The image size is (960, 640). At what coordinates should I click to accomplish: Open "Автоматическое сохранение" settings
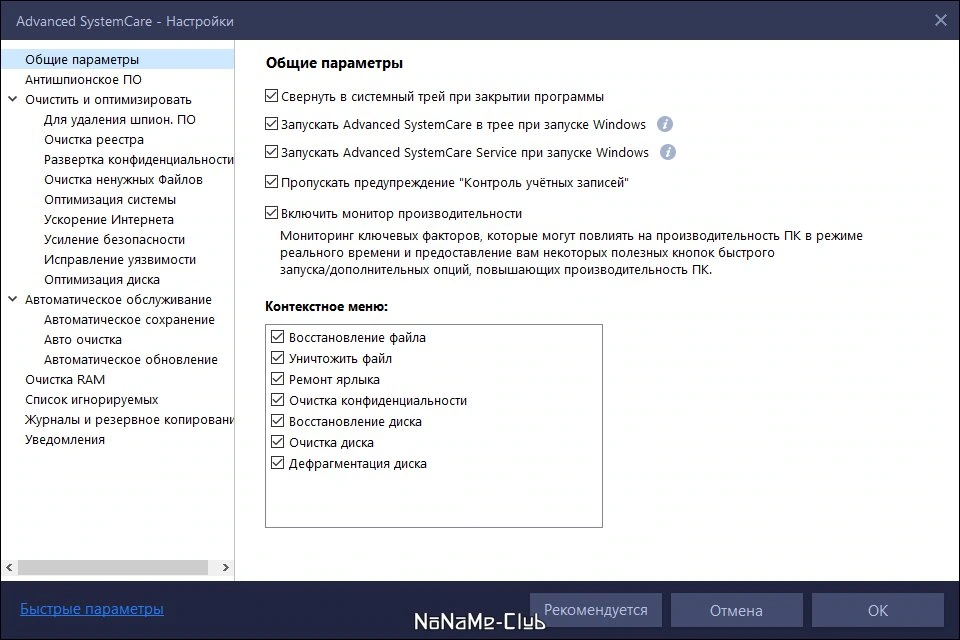point(129,320)
